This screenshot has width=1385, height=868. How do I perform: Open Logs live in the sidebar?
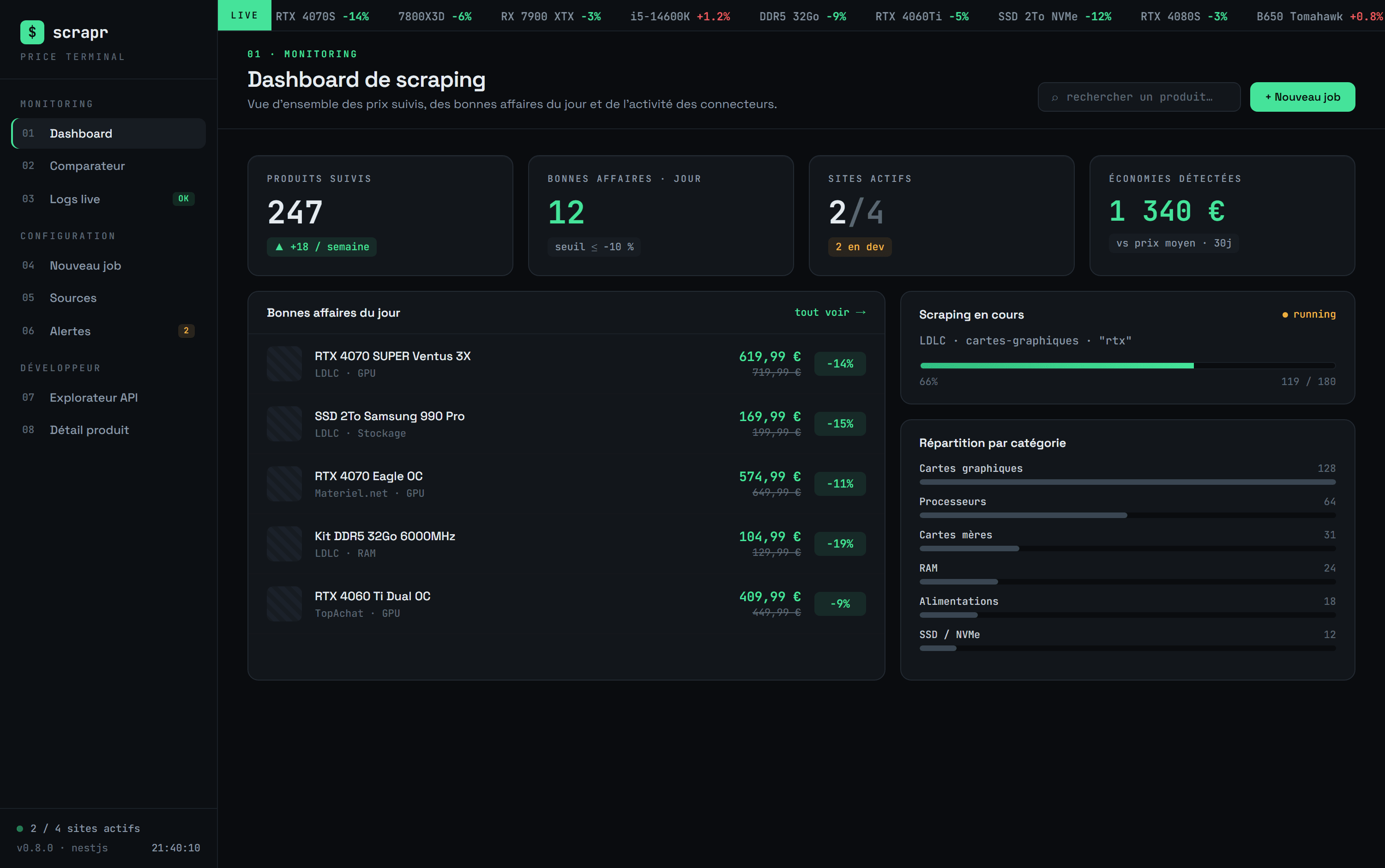108,199
